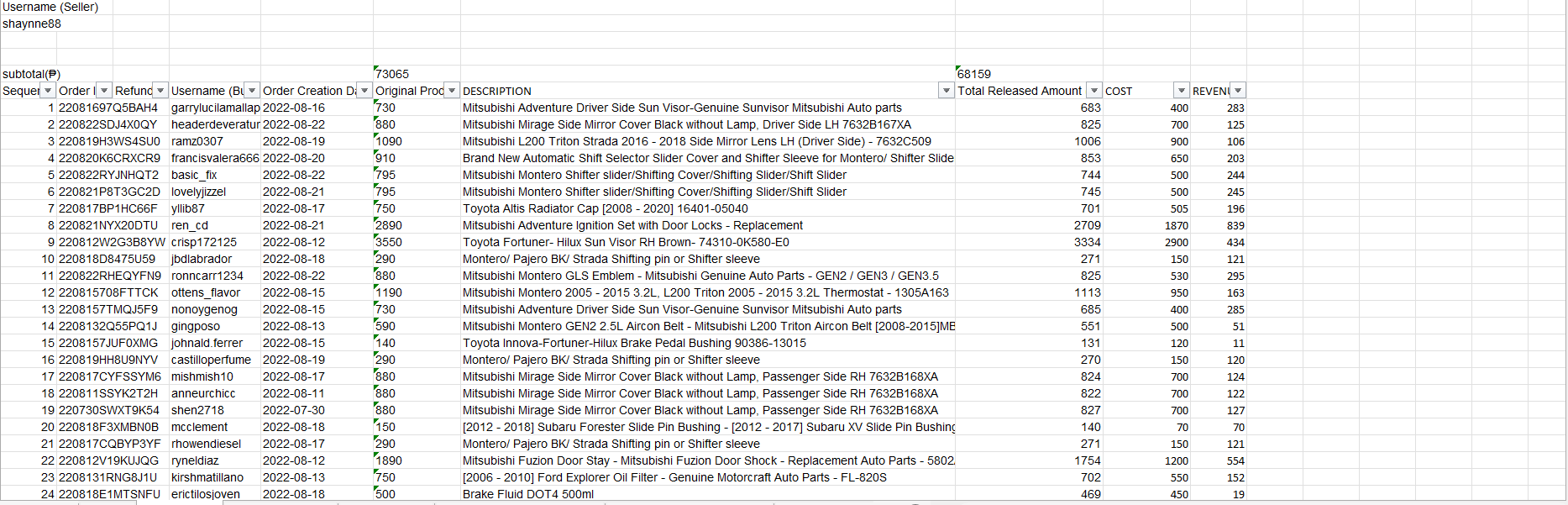Image resolution: width=1568 pixels, height=505 pixels.
Task: Open the Sequence column filter dropdown
Action: pos(48,91)
